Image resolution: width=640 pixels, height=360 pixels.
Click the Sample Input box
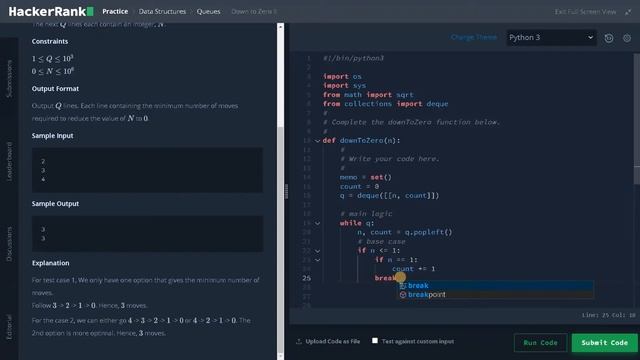click(x=147, y=170)
